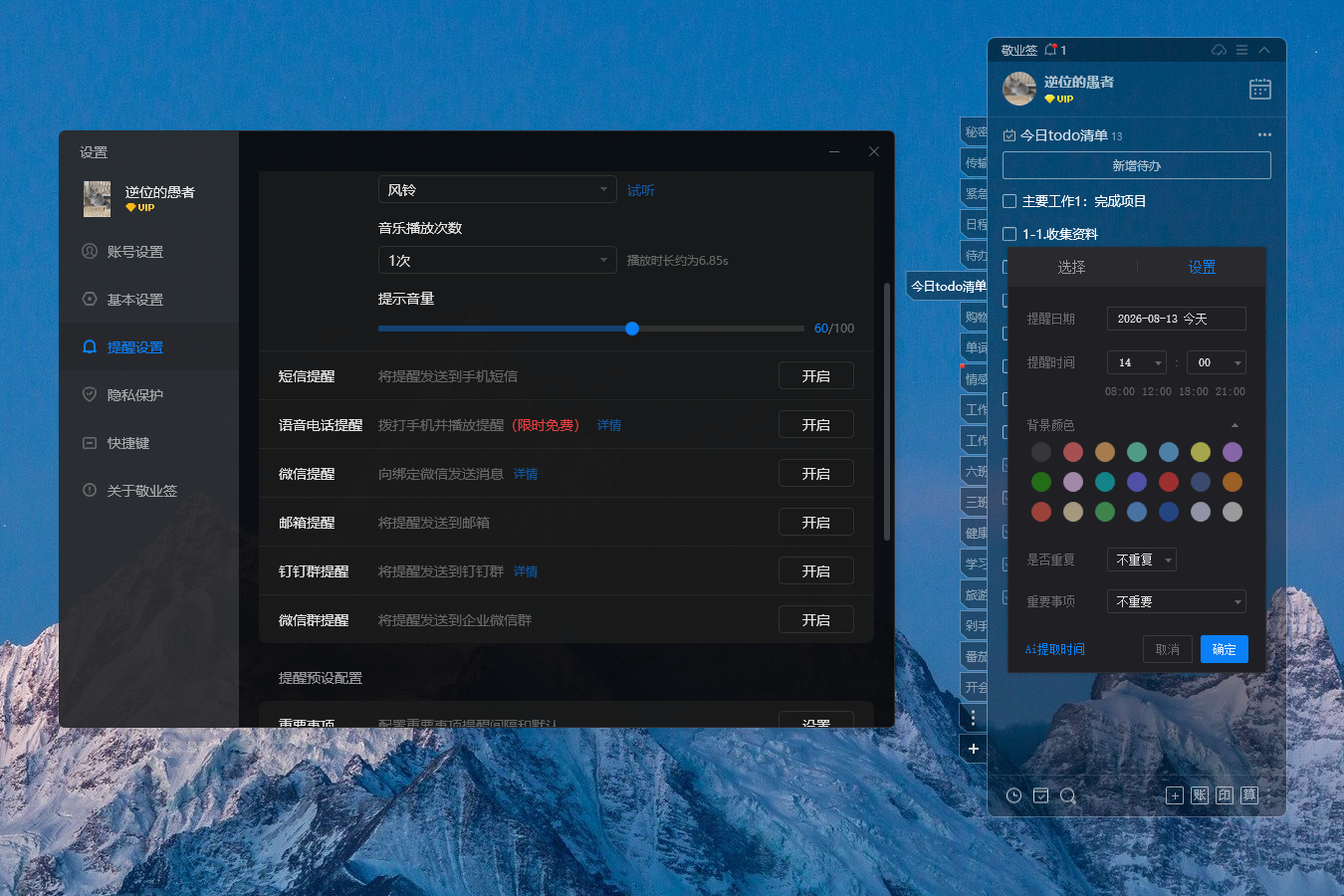Choose the 08:00 quick time preset
Viewport: 1344px width, 896px height.
click(x=1120, y=391)
